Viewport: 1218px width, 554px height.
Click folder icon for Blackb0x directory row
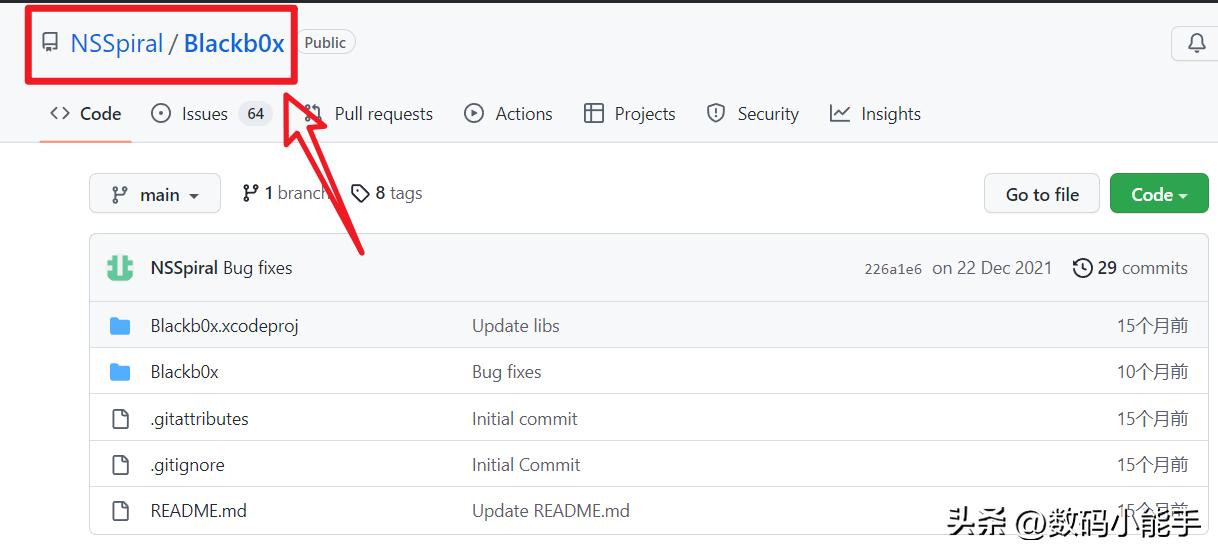coord(120,372)
